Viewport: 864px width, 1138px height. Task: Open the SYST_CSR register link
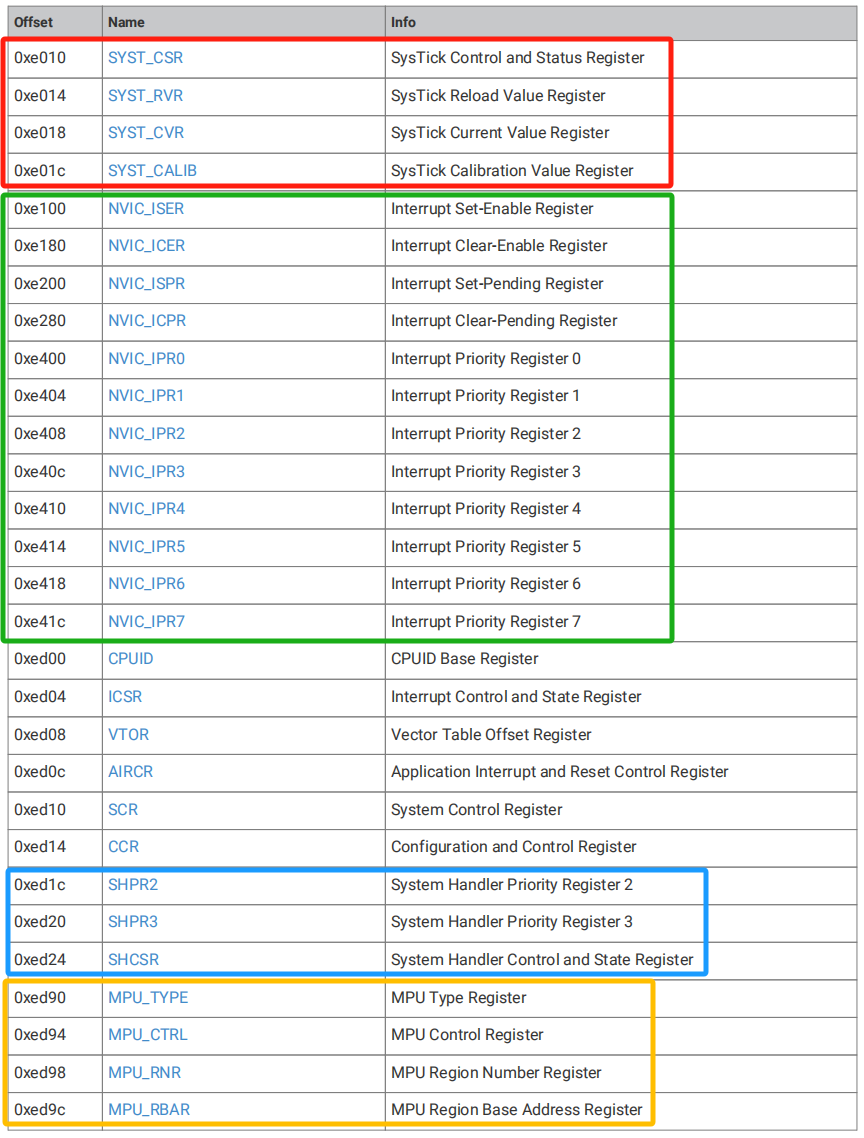point(145,58)
